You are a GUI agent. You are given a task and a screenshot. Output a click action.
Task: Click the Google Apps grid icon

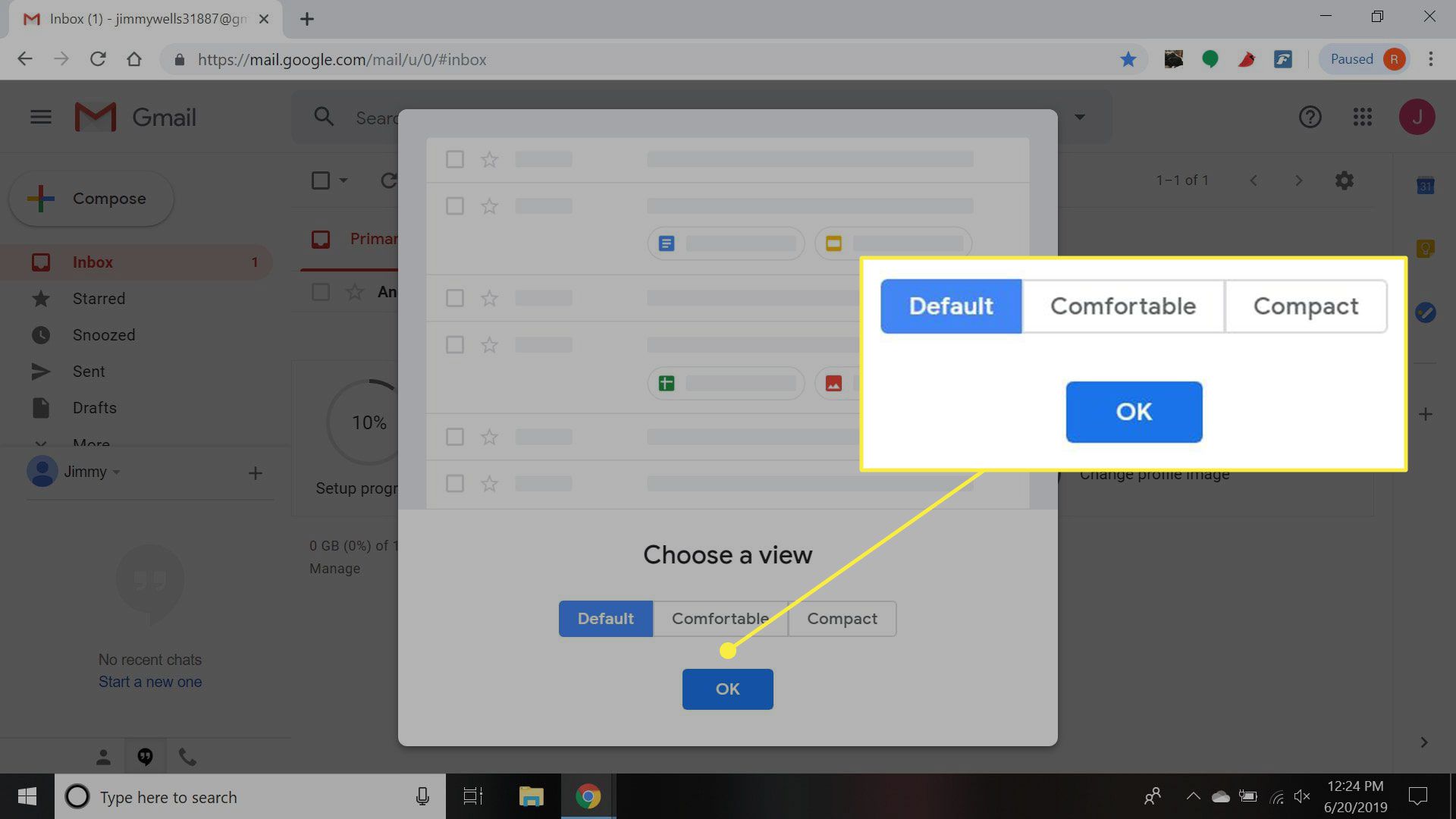click(x=1362, y=117)
